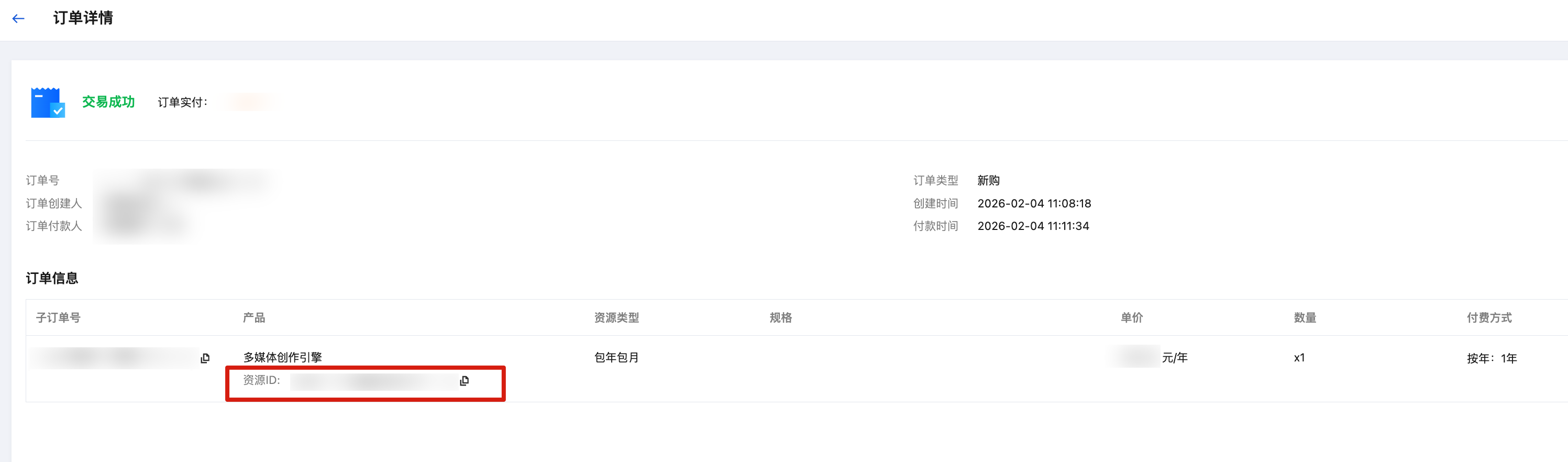The image size is (1568, 462).
Task: Click the 子订单号 column header
Action: [x=58, y=318]
